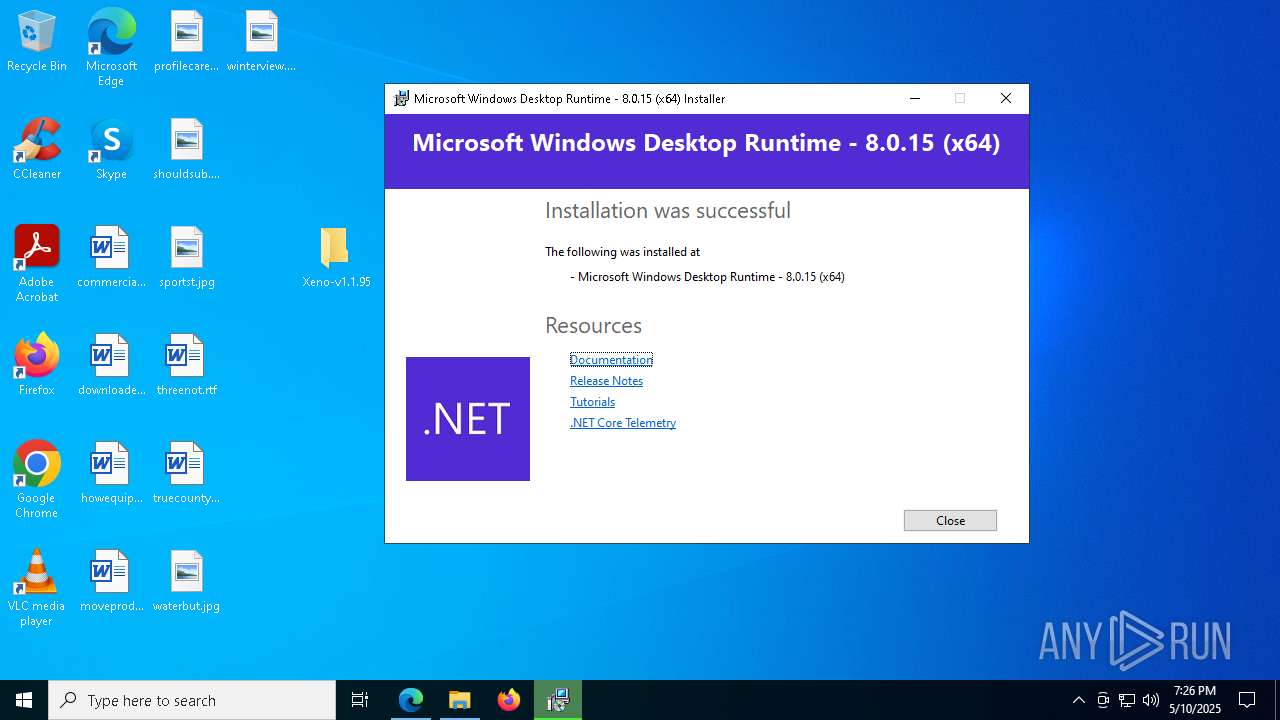Select the shouldsub image file icon
1280x720 pixels.
click(x=186, y=150)
